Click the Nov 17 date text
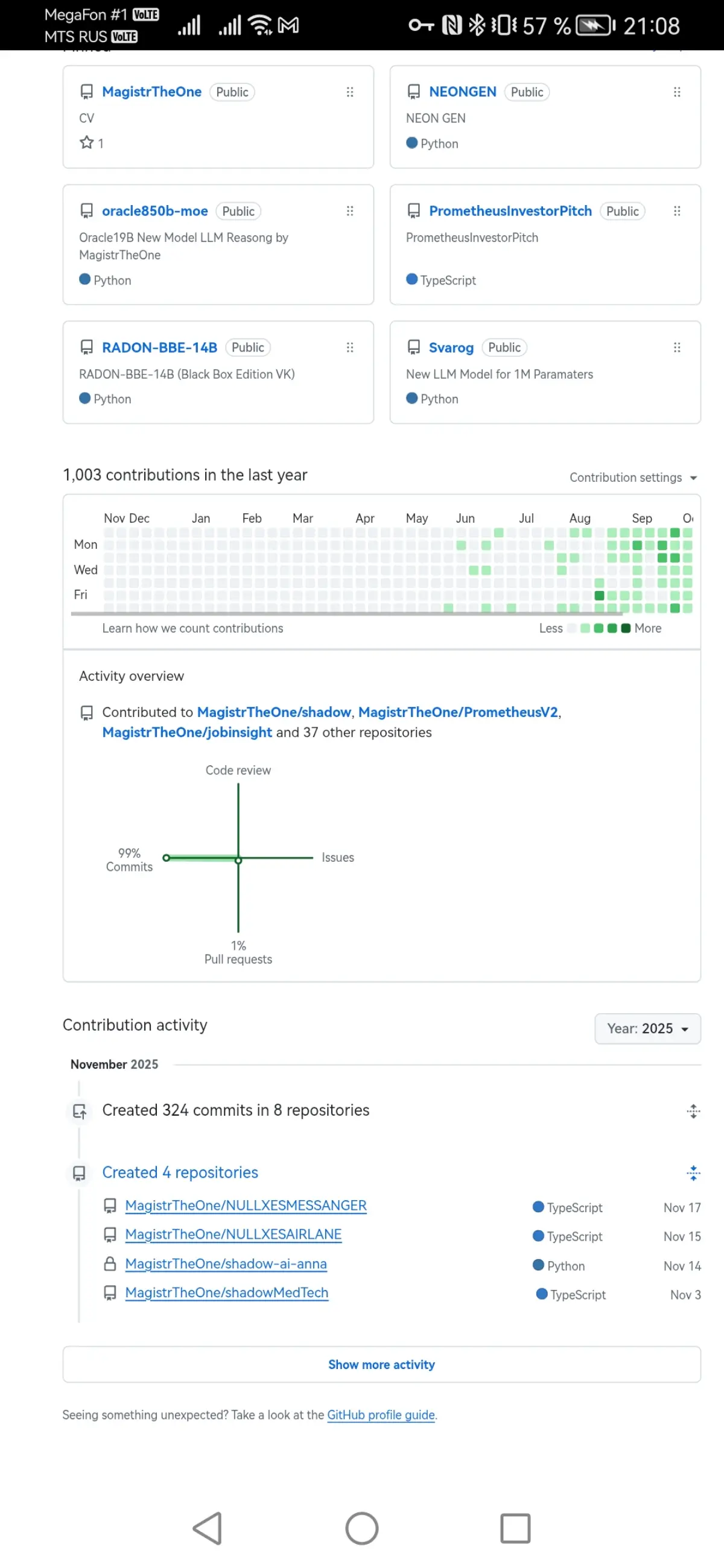The image size is (724, 1568). click(x=682, y=1207)
